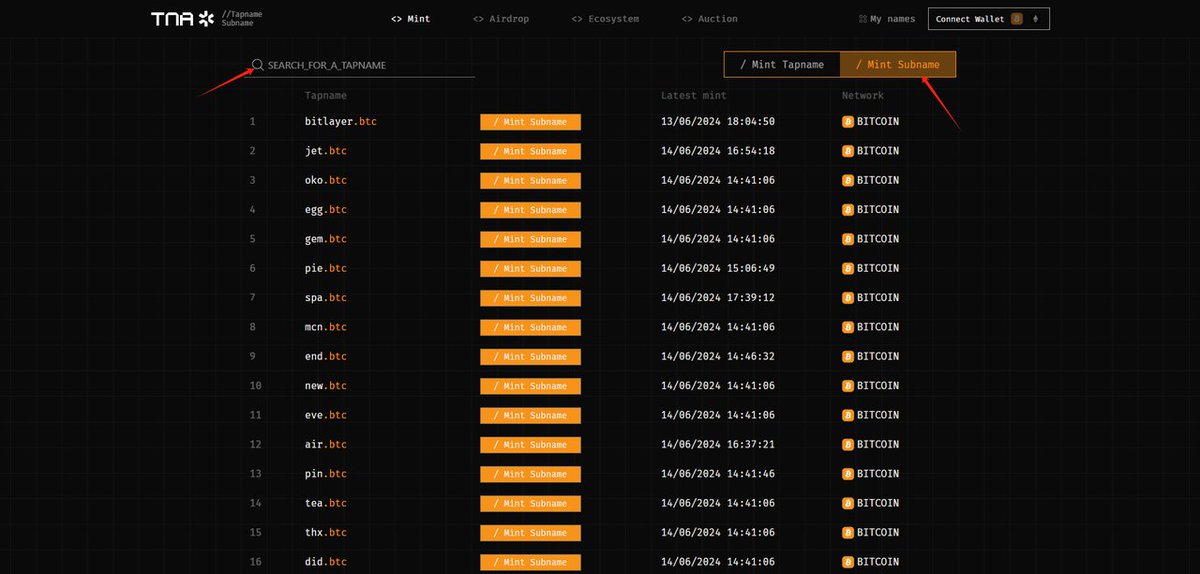Screen dimensions: 1200x574
Task: Open the My names link
Action: pyautogui.click(x=893, y=19)
